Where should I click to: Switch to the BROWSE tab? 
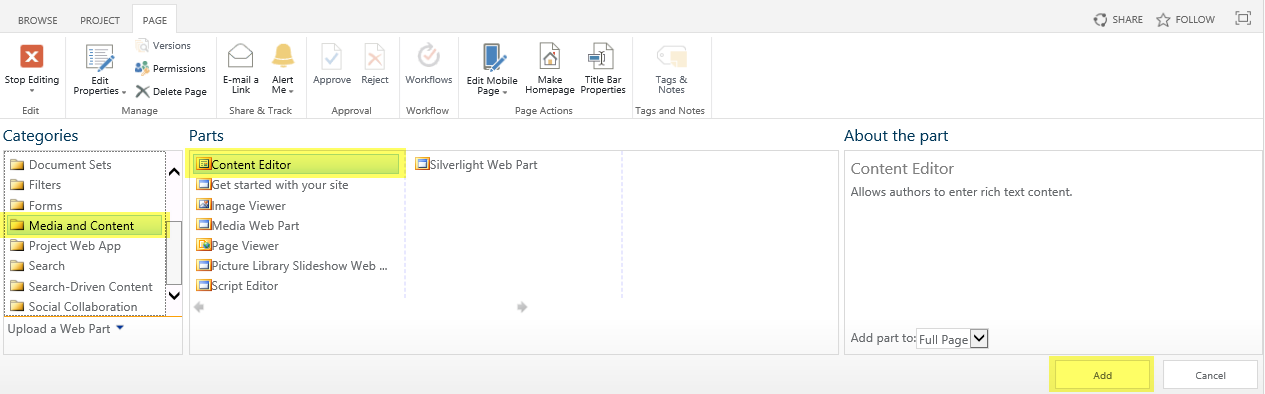(x=38, y=20)
